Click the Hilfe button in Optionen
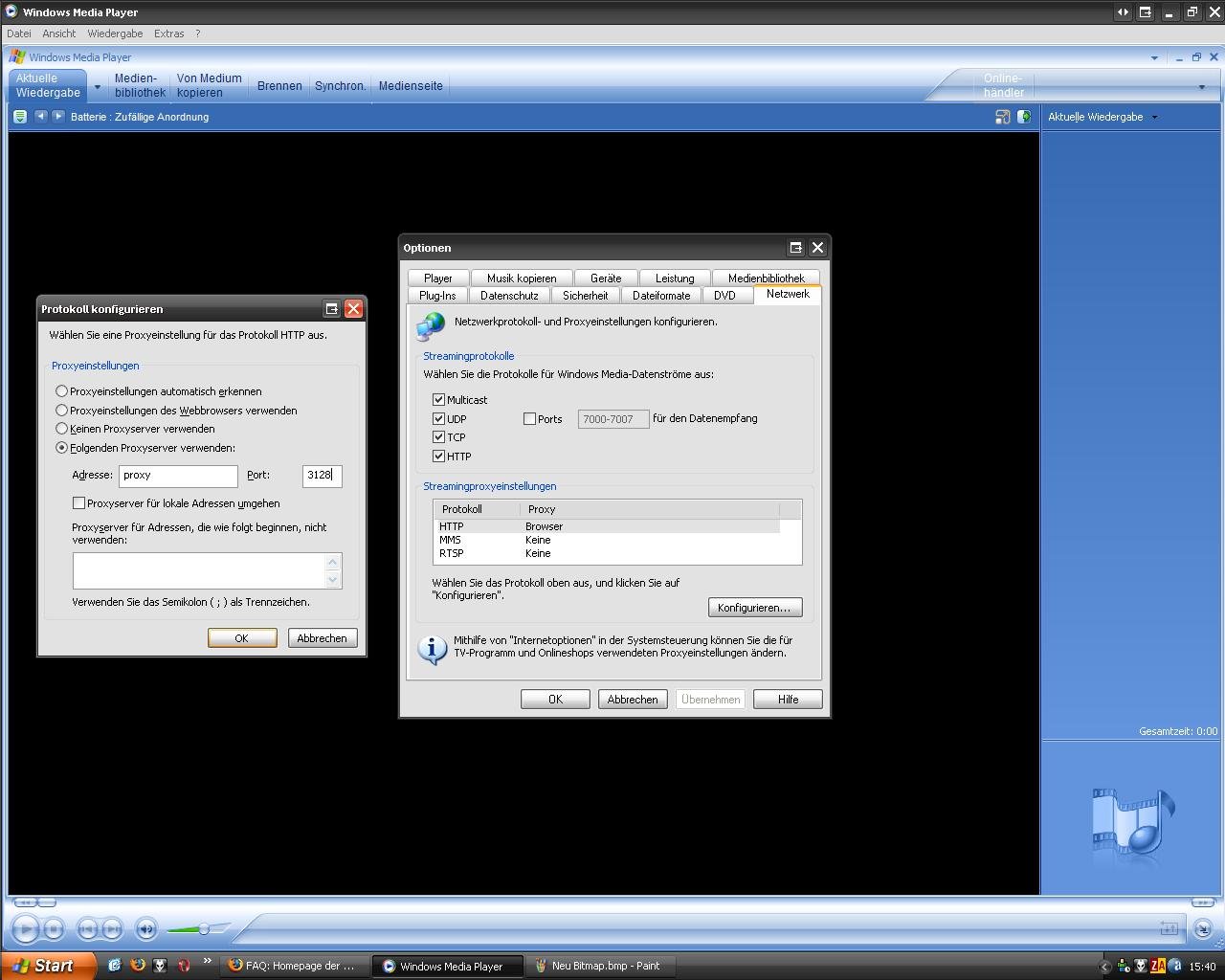This screenshot has height=980, width=1225. pos(788,700)
